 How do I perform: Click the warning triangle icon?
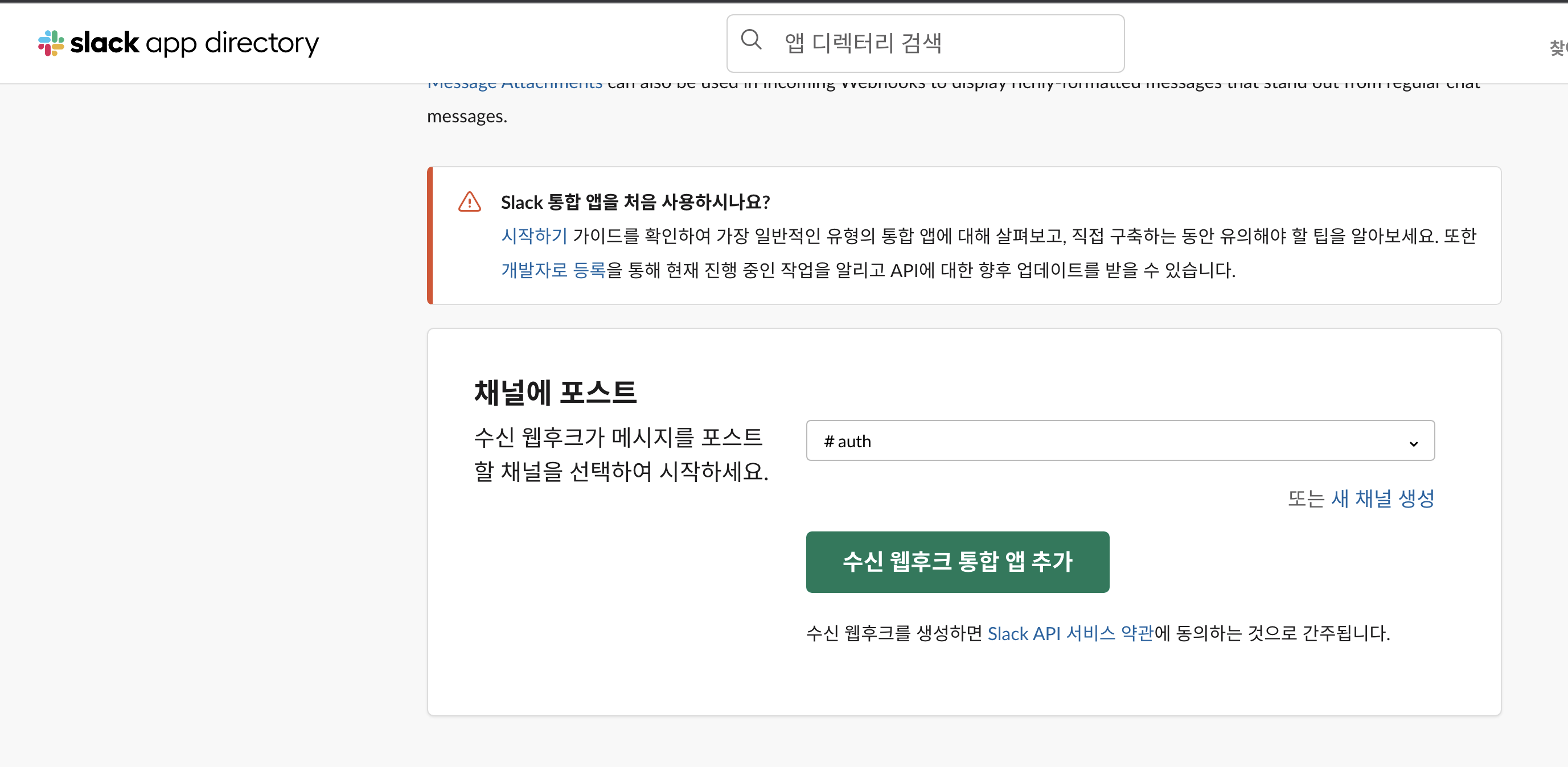[x=469, y=202]
